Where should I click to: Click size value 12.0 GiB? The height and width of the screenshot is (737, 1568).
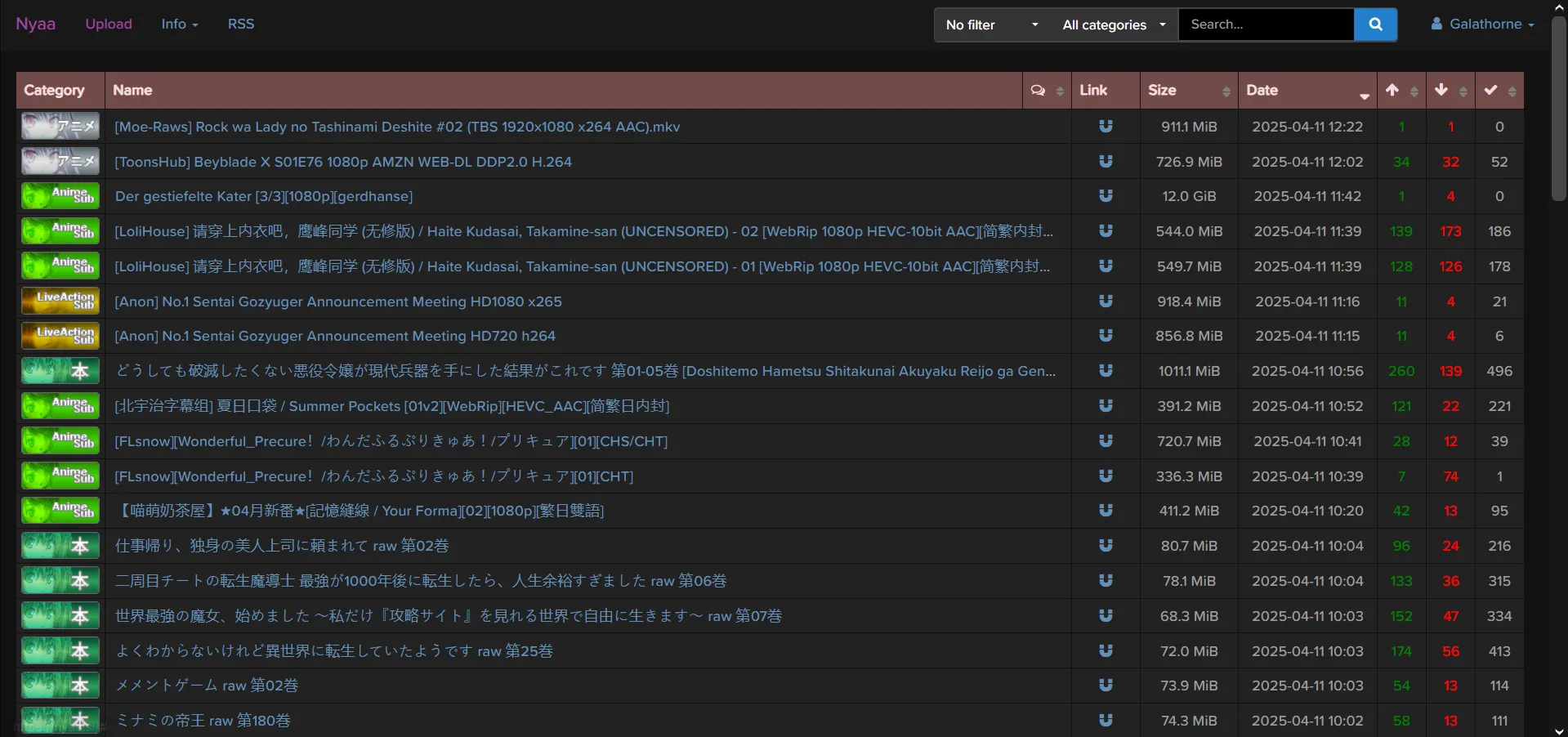pos(1189,196)
